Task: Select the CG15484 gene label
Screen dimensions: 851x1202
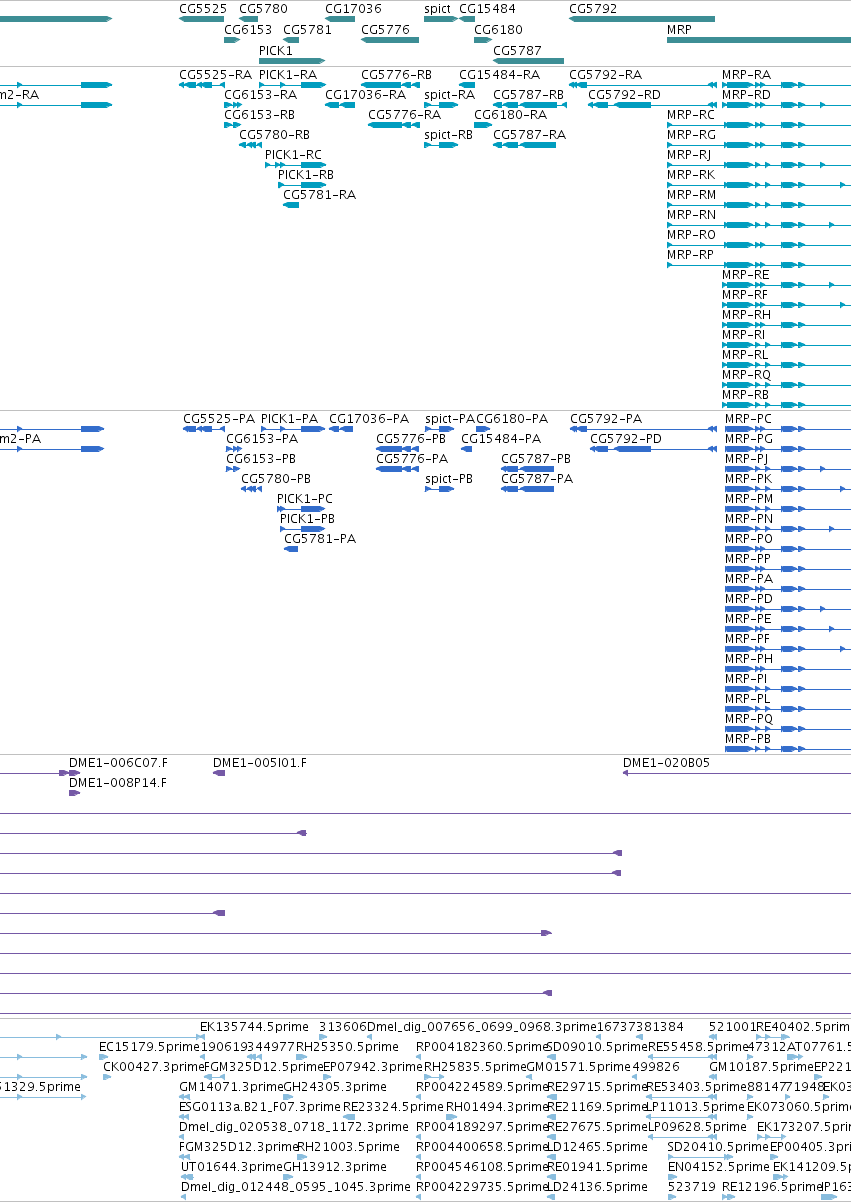Action: pyautogui.click(x=487, y=8)
